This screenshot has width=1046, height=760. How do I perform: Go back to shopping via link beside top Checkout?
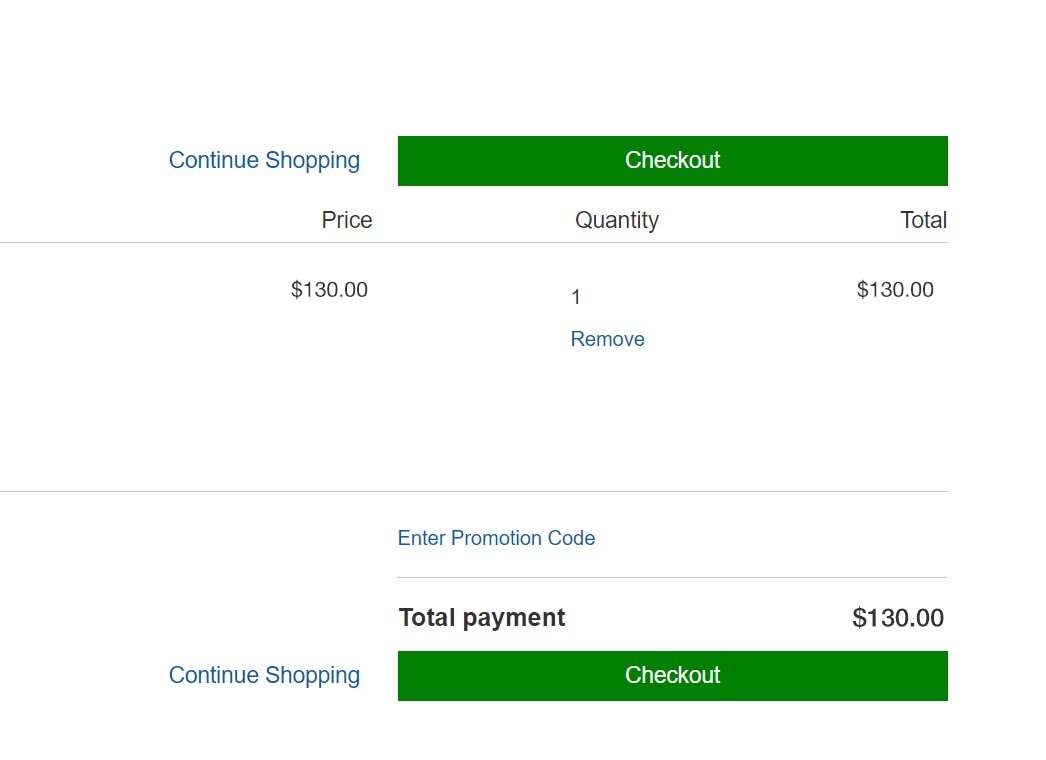coord(264,160)
